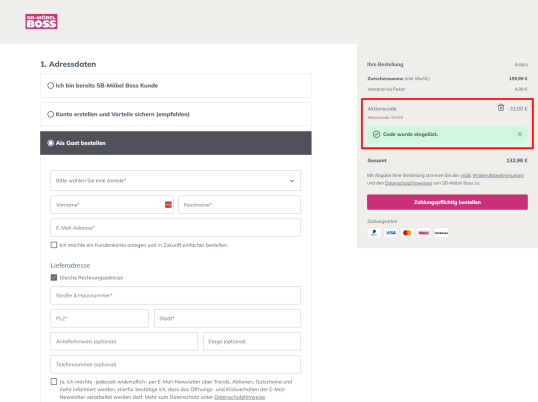Open the AGB link

coord(465,175)
